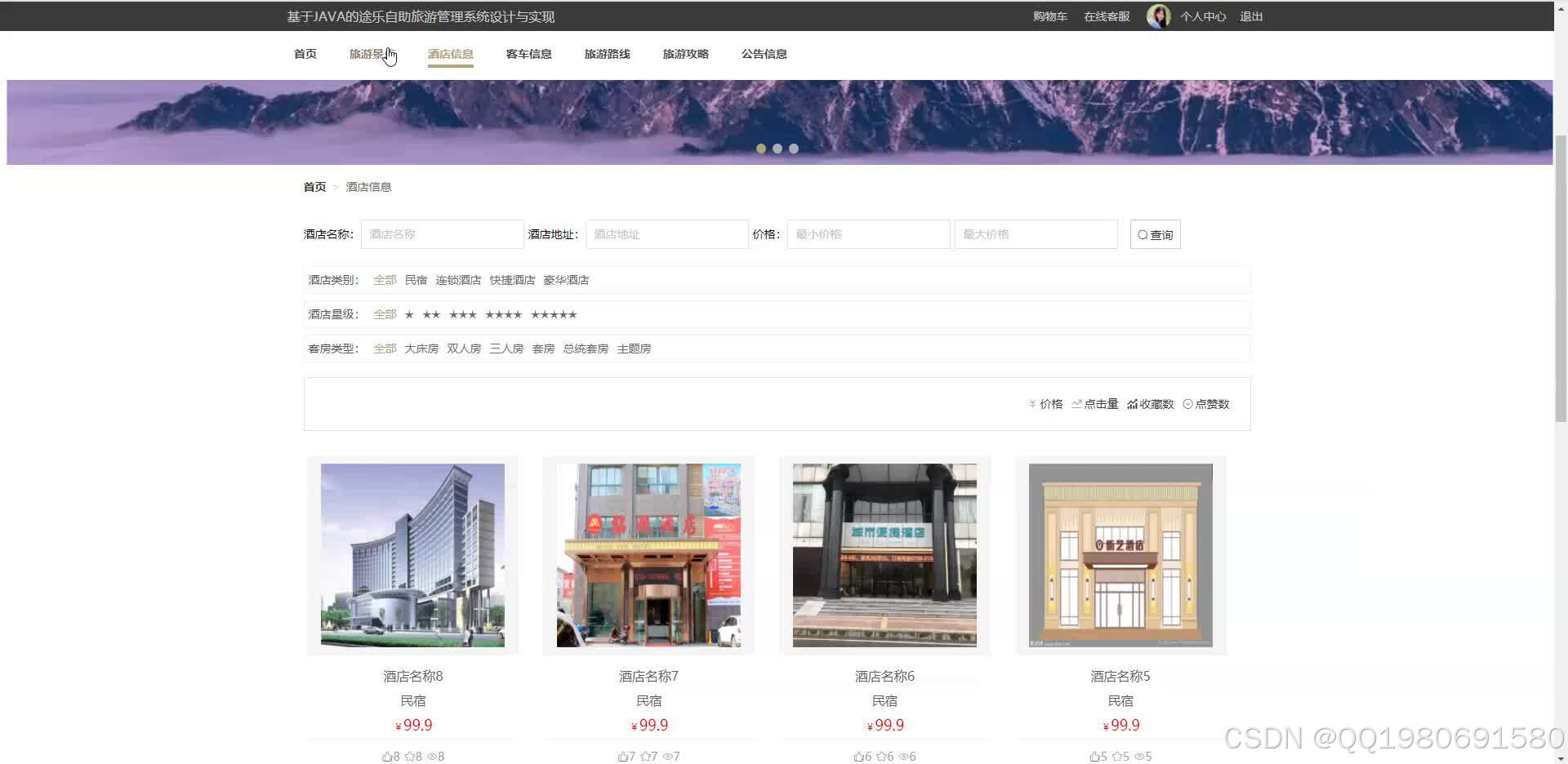Image resolution: width=1568 pixels, height=764 pixels.
Task: Select the five-star ★★★★★ rating filter
Action: click(555, 314)
